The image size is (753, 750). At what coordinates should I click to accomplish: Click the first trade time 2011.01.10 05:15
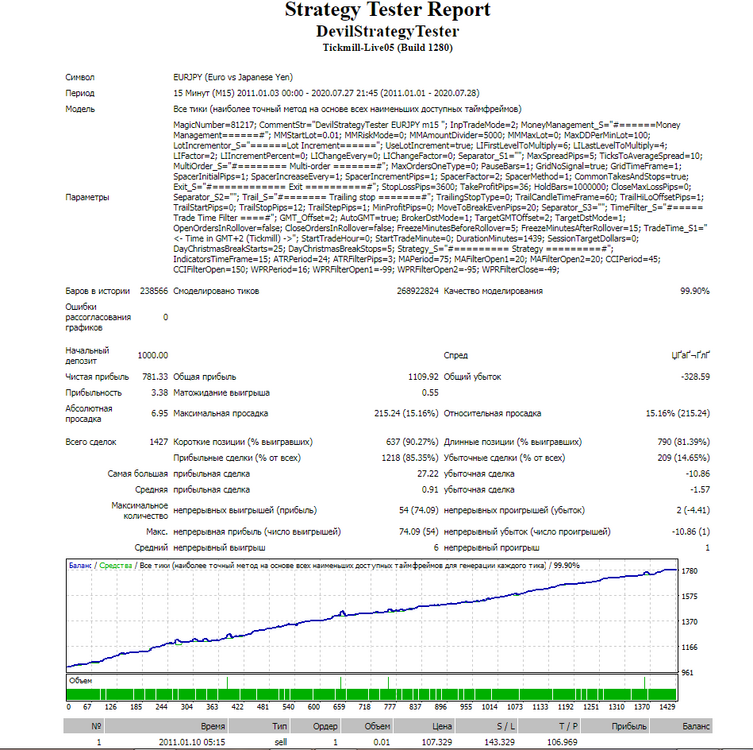click(x=192, y=742)
